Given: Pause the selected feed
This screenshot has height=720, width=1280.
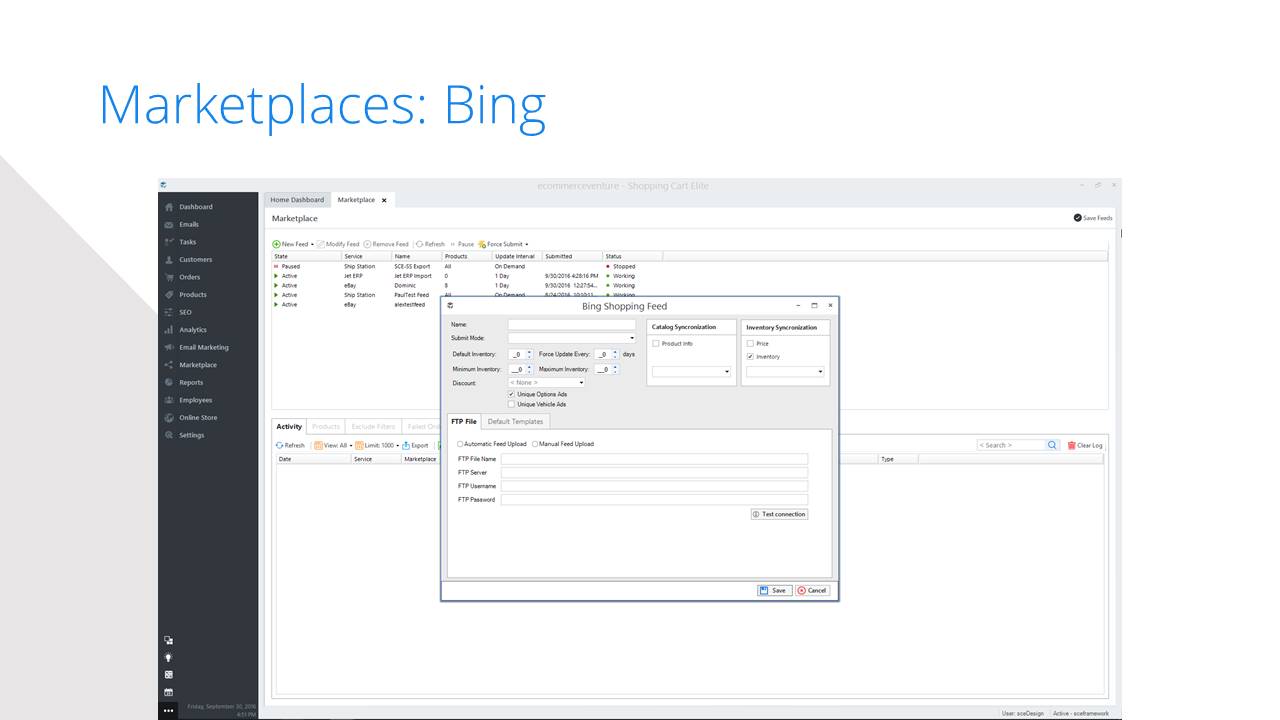Looking at the screenshot, I should (462, 244).
